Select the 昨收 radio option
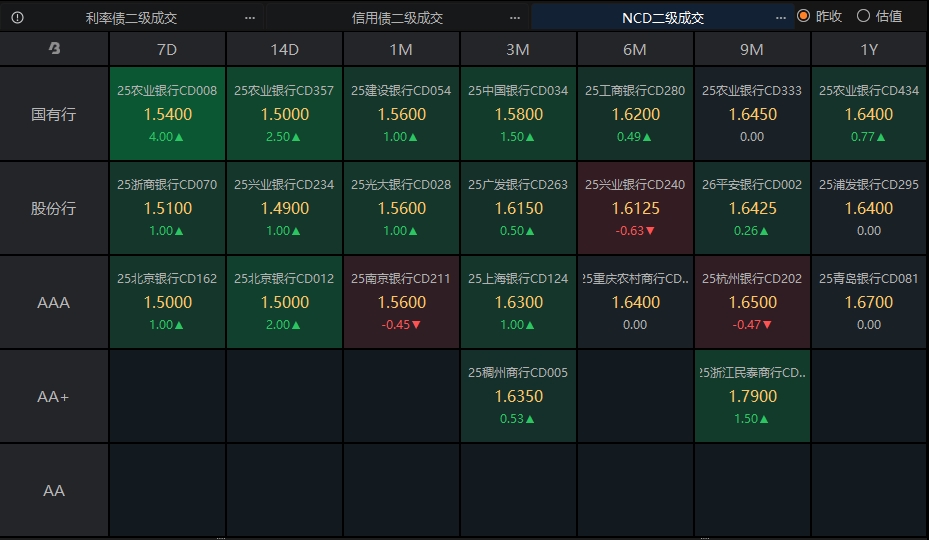This screenshot has width=929, height=540. 820,16
